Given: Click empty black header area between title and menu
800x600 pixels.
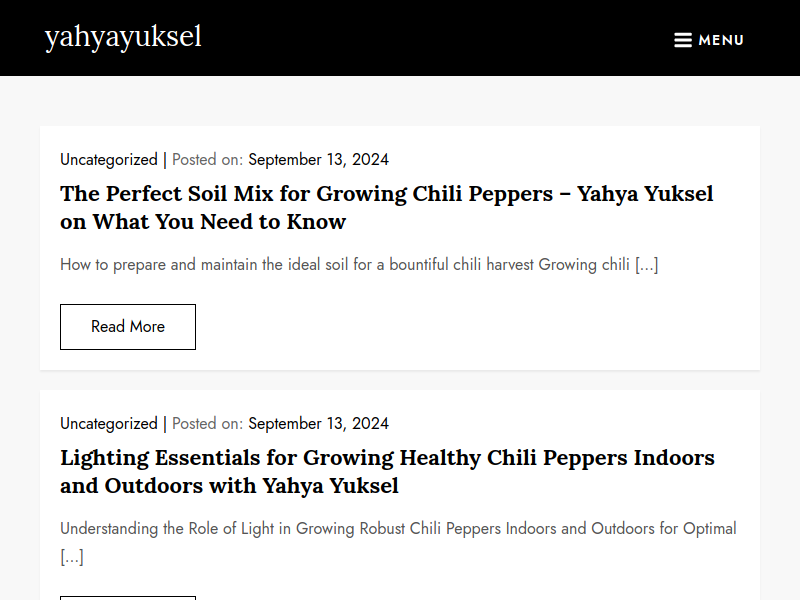Looking at the screenshot, I should [434, 38].
